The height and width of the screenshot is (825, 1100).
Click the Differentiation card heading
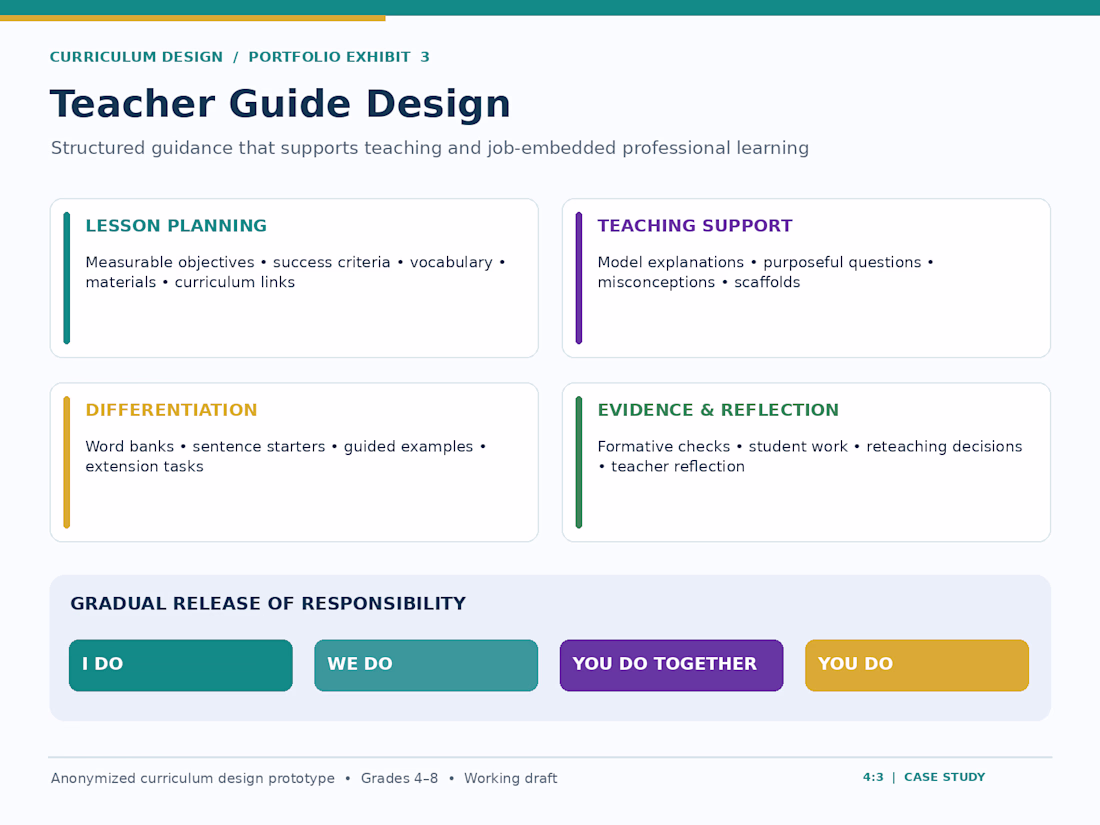tap(171, 410)
